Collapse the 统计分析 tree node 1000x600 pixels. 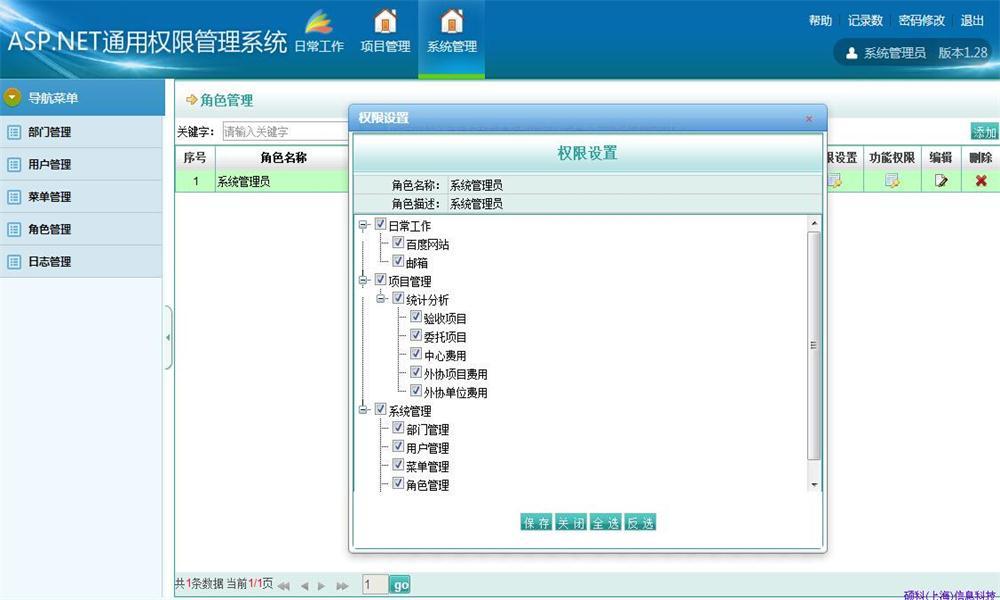point(381,298)
